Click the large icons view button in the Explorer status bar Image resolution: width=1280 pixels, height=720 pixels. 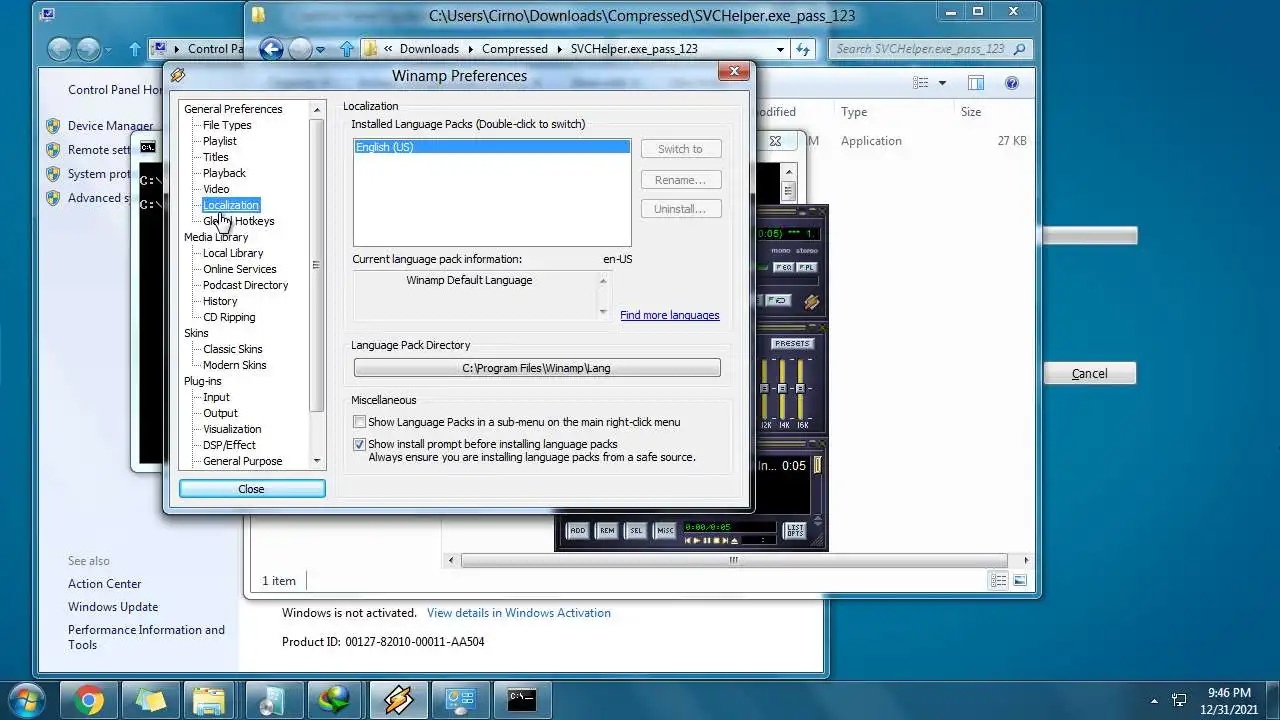1020,580
